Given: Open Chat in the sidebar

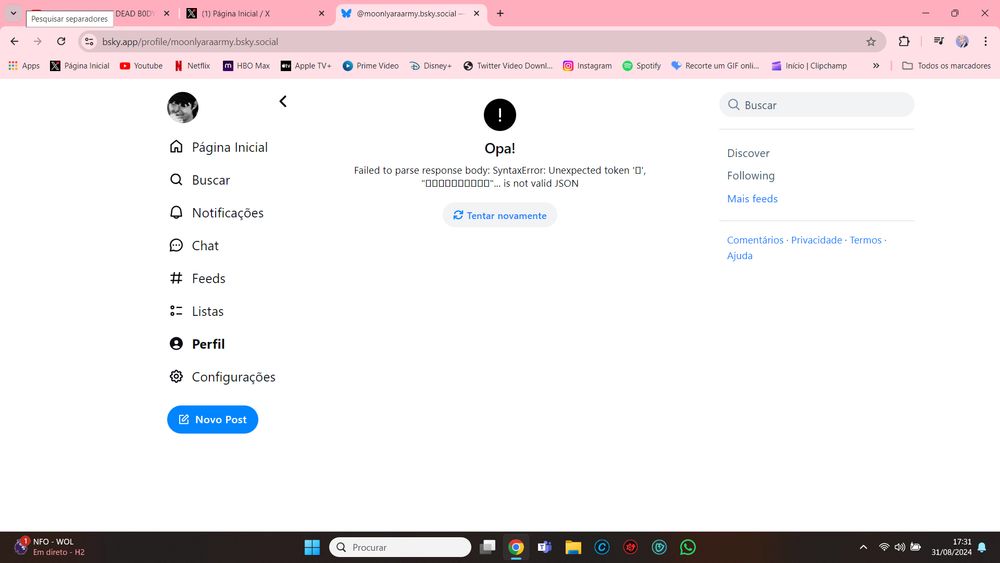Looking at the screenshot, I should [194, 245].
